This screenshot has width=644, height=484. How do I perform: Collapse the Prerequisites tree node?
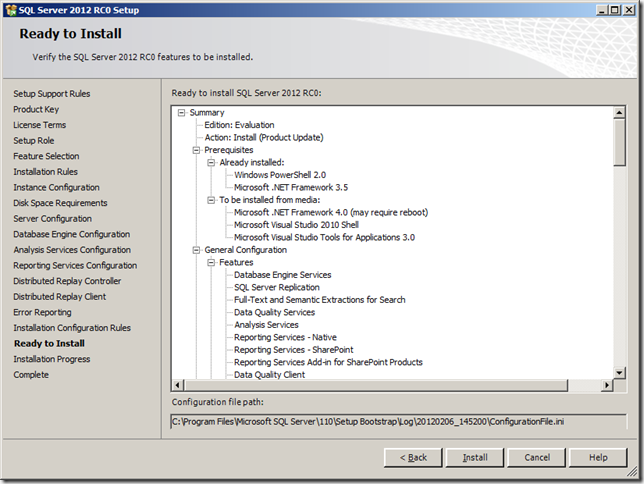coord(196,150)
